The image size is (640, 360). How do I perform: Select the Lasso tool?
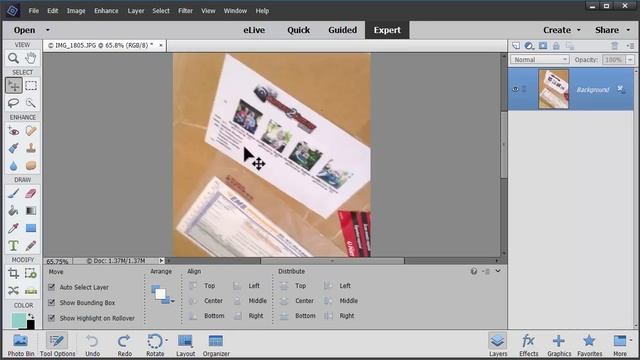tap(13, 103)
